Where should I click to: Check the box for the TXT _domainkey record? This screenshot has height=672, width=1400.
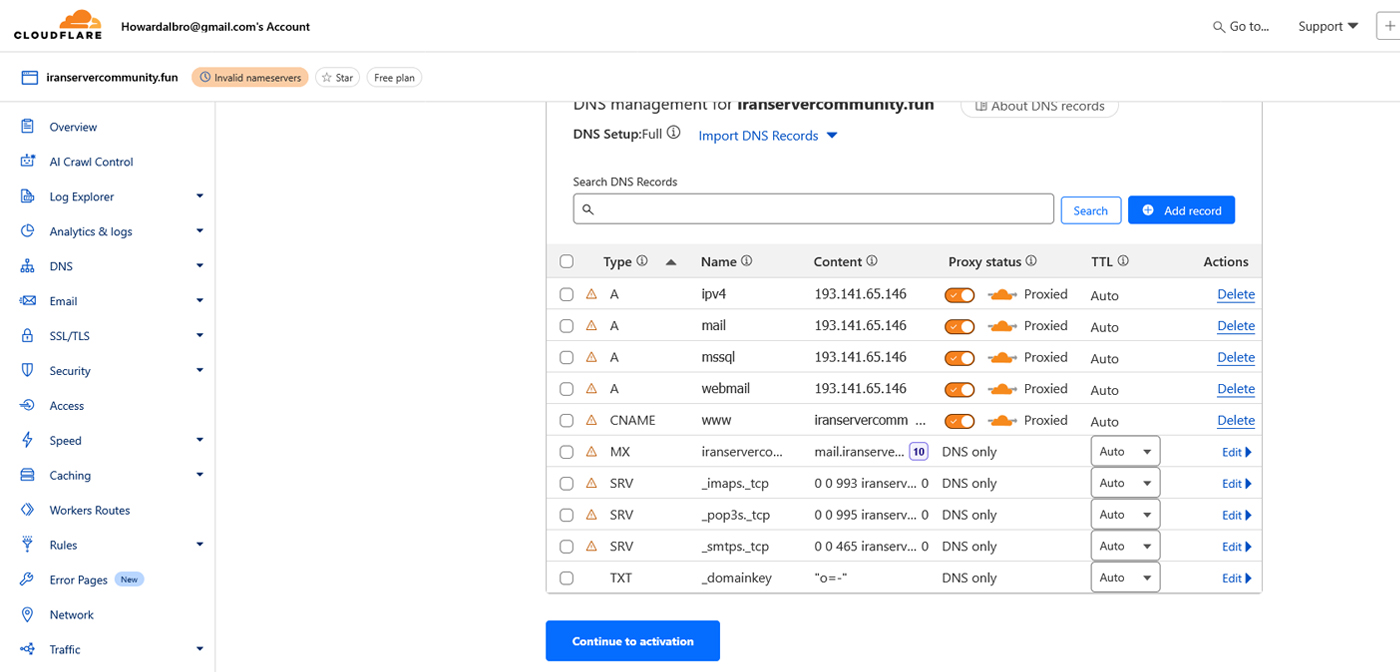(567, 578)
